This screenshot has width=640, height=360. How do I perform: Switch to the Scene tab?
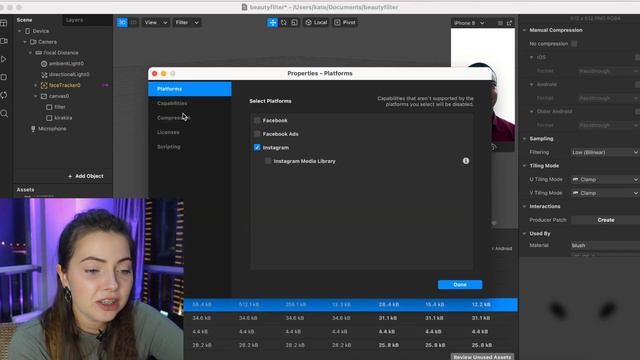tap(24, 20)
